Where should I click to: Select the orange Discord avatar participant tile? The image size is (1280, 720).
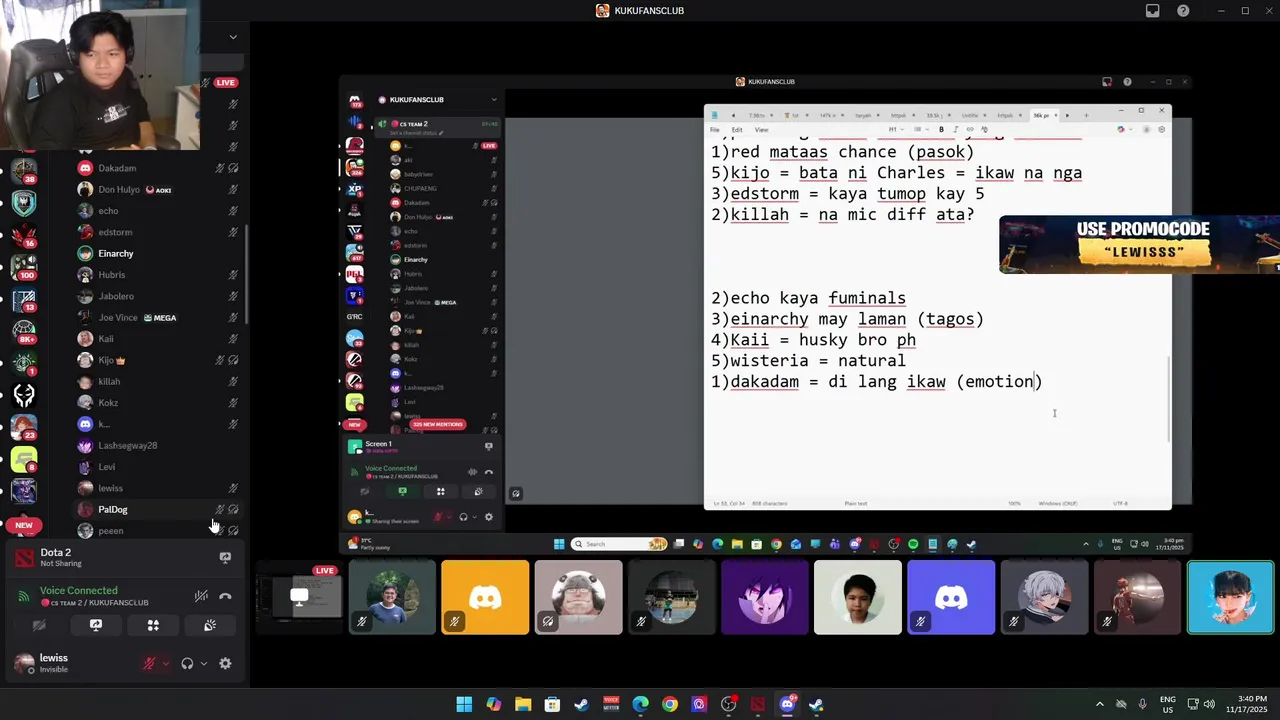pyautogui.click(x=485, y=598)
